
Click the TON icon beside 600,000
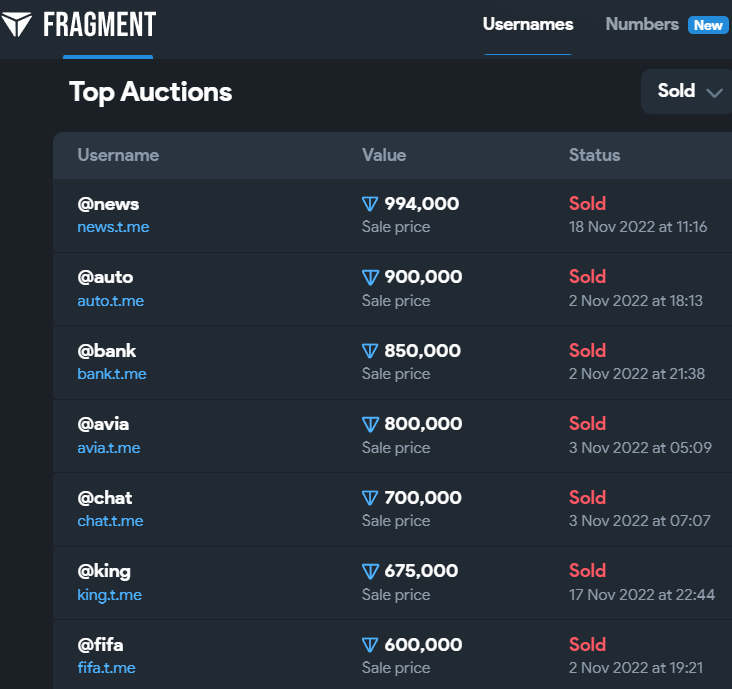pos(370,645)
